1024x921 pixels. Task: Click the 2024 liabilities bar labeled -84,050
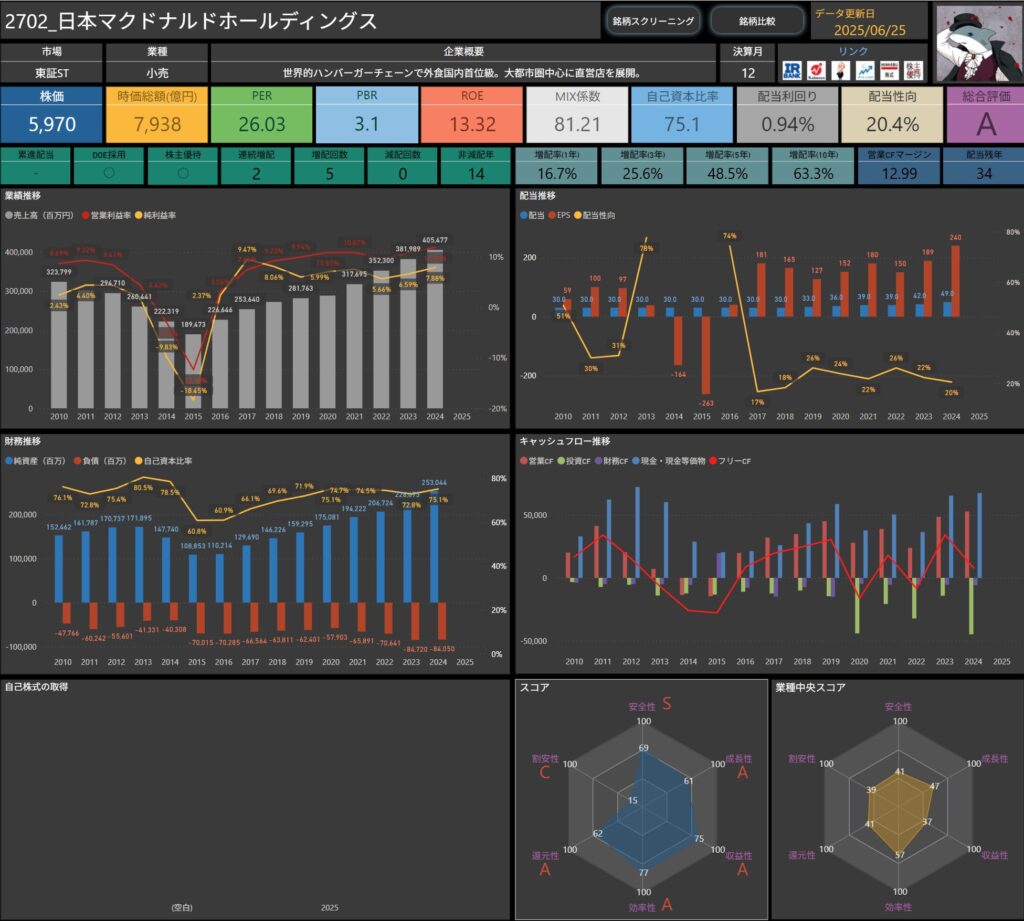pos(442,621)
